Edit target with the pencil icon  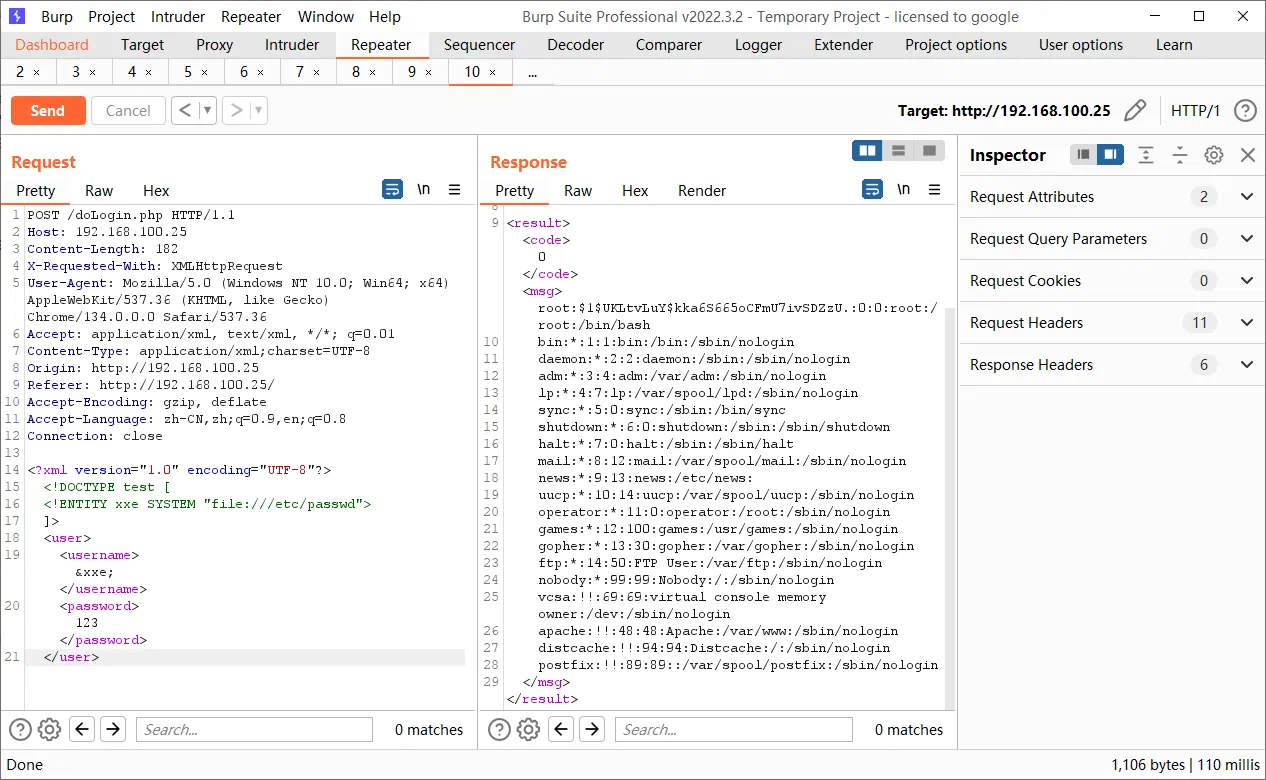[1135, 111]
